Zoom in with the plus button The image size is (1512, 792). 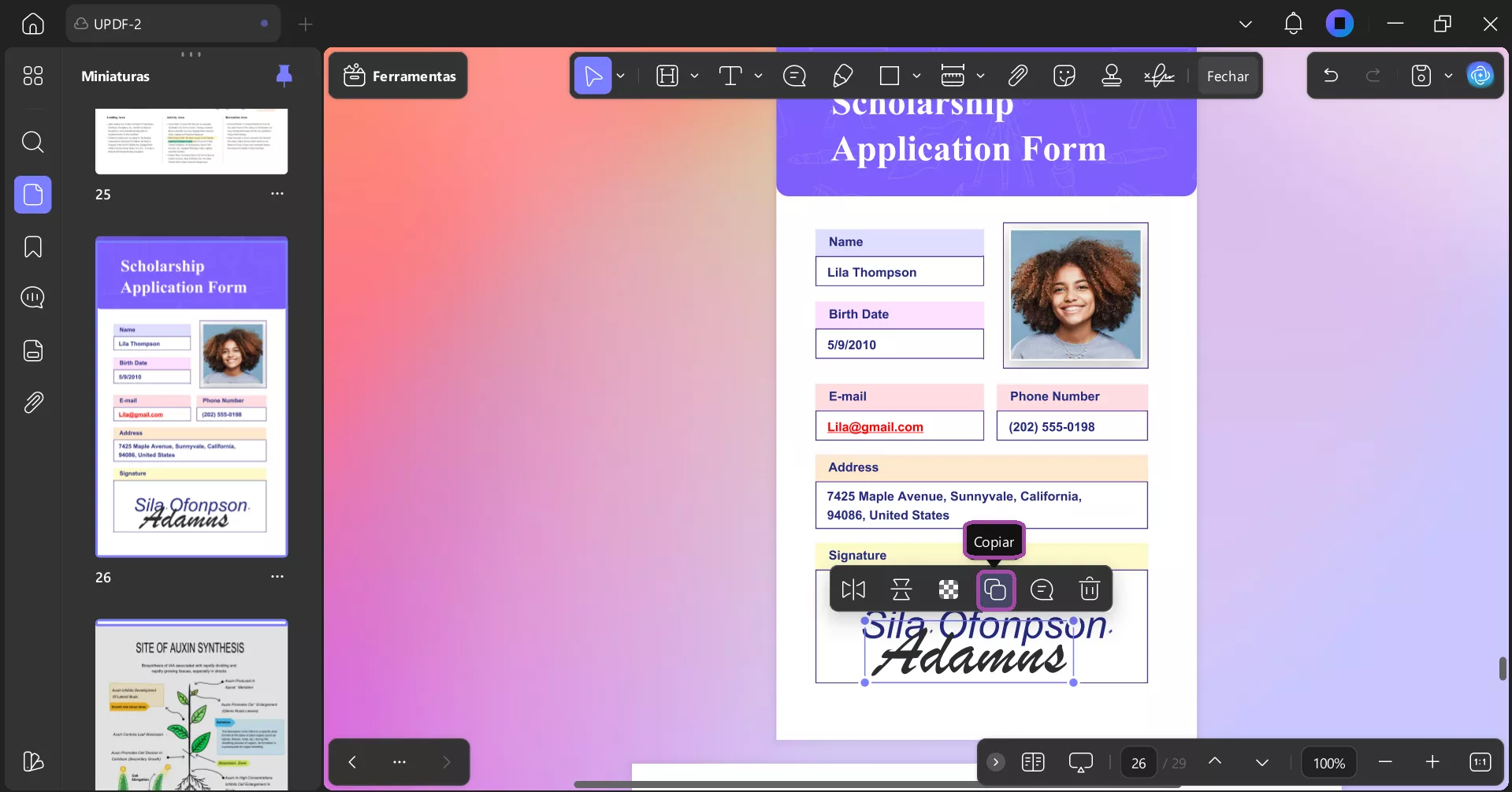tap(1432, 762)
